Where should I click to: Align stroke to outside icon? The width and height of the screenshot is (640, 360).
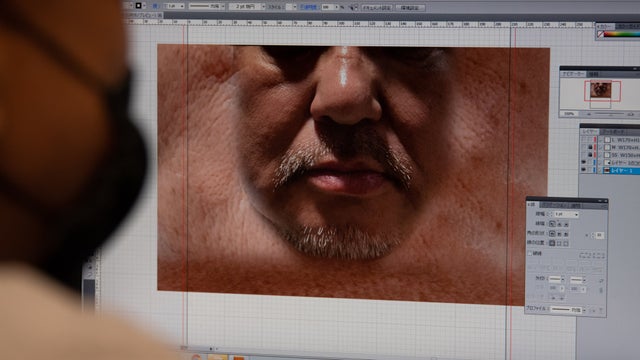point(567,243)
